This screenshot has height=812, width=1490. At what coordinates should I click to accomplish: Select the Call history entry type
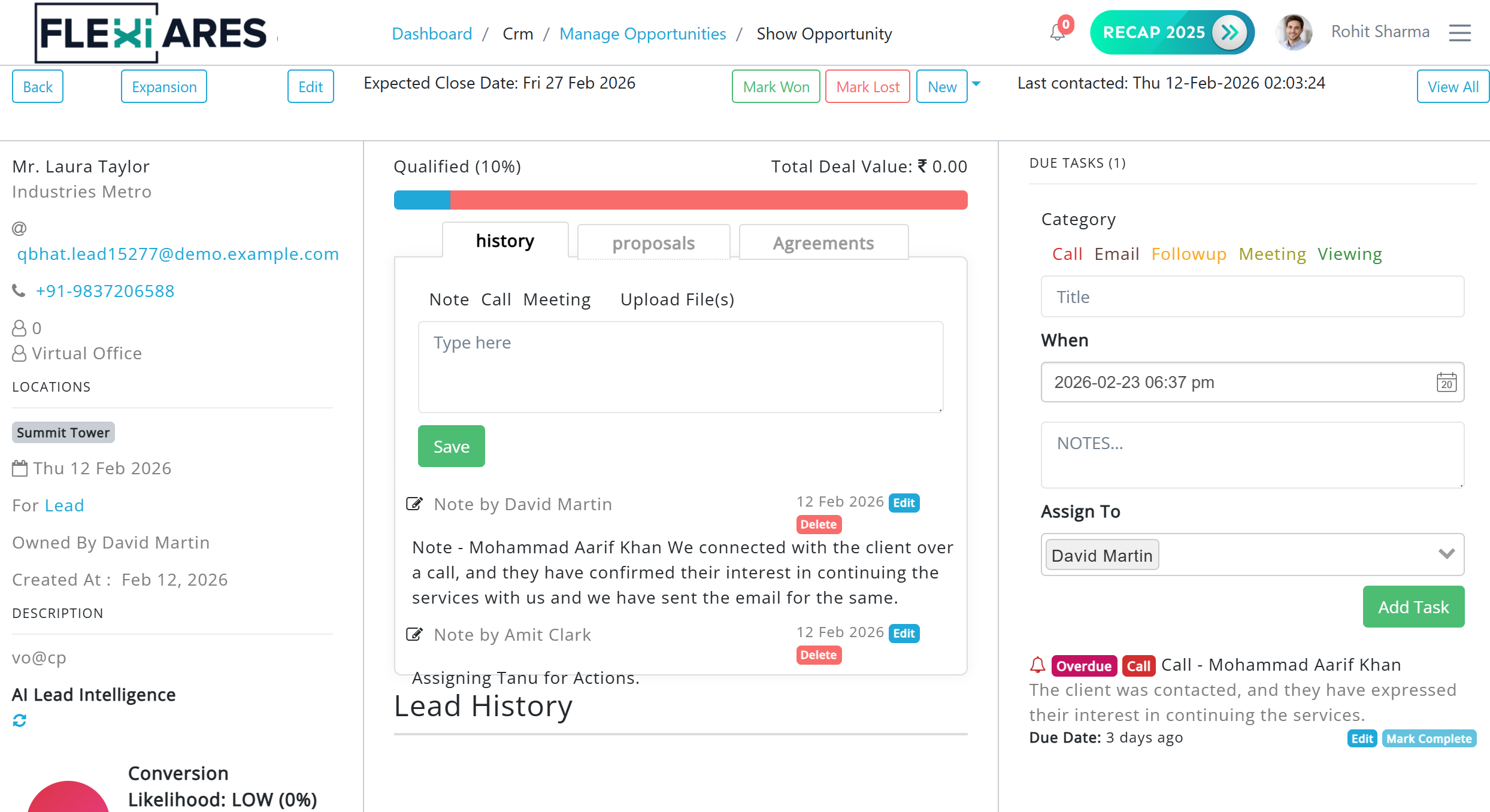point(496,299)
